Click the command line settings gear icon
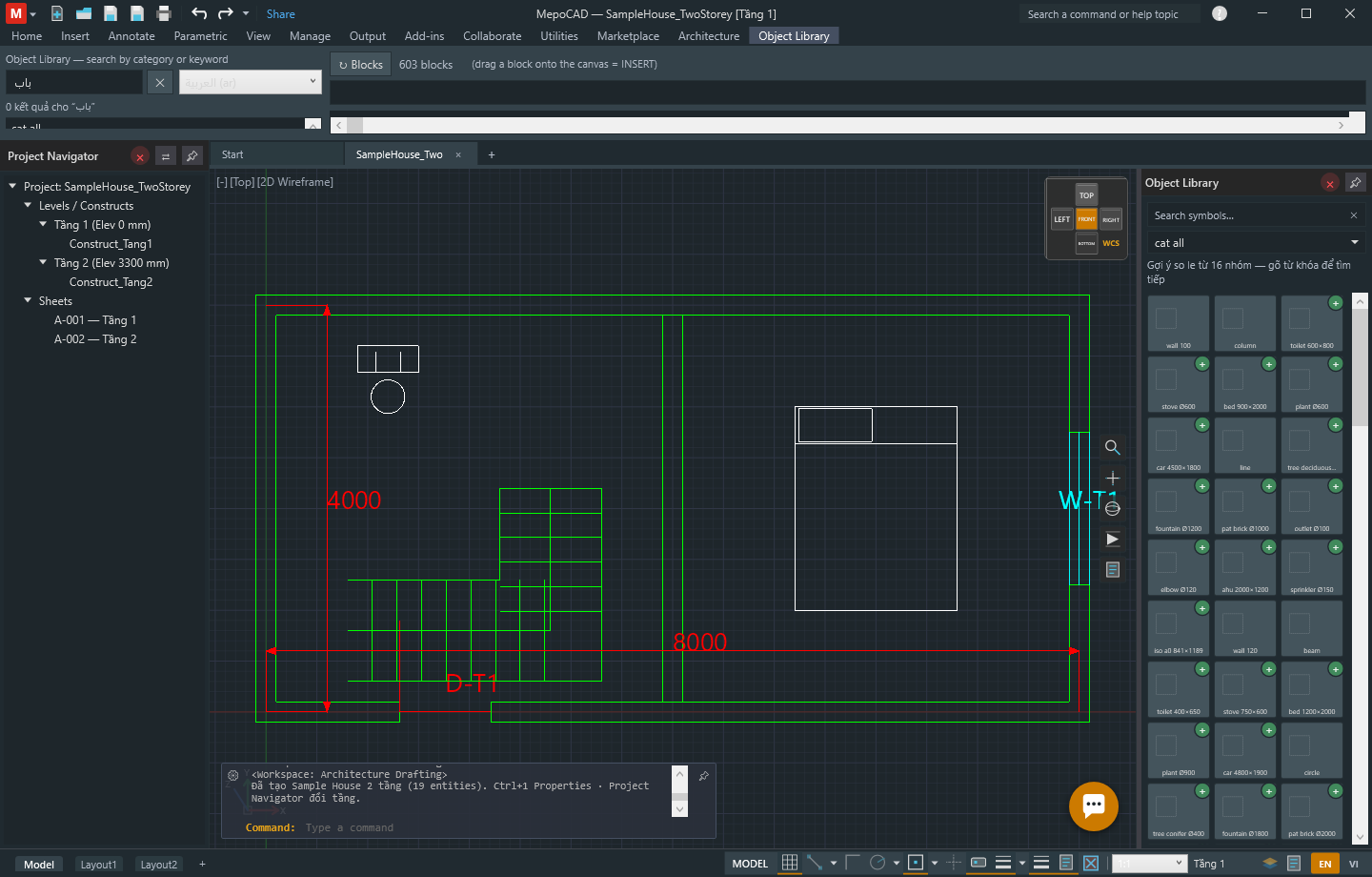1372x877 pixels. pyautogui.click(x=233, y=776)
